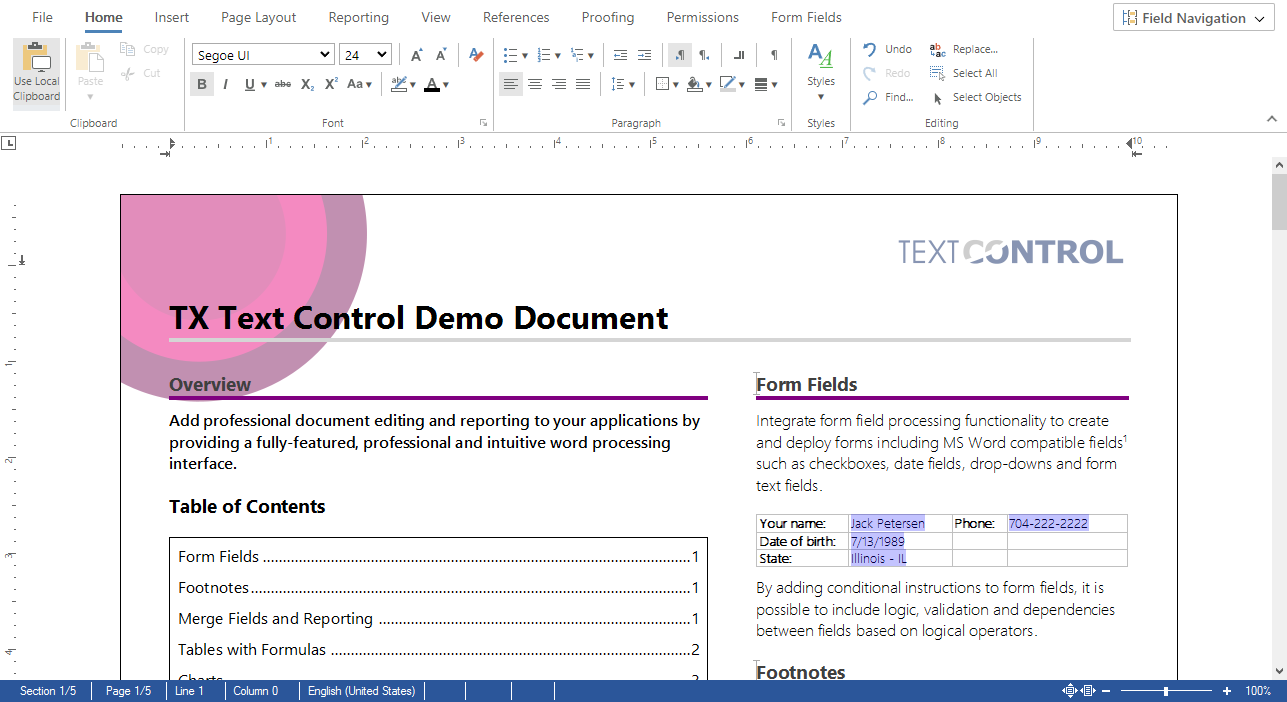This screenshot has height=702, width=1287.
Task: Switch to the Reporting tab
Action: pyautogui.click(x=359, y=17)
